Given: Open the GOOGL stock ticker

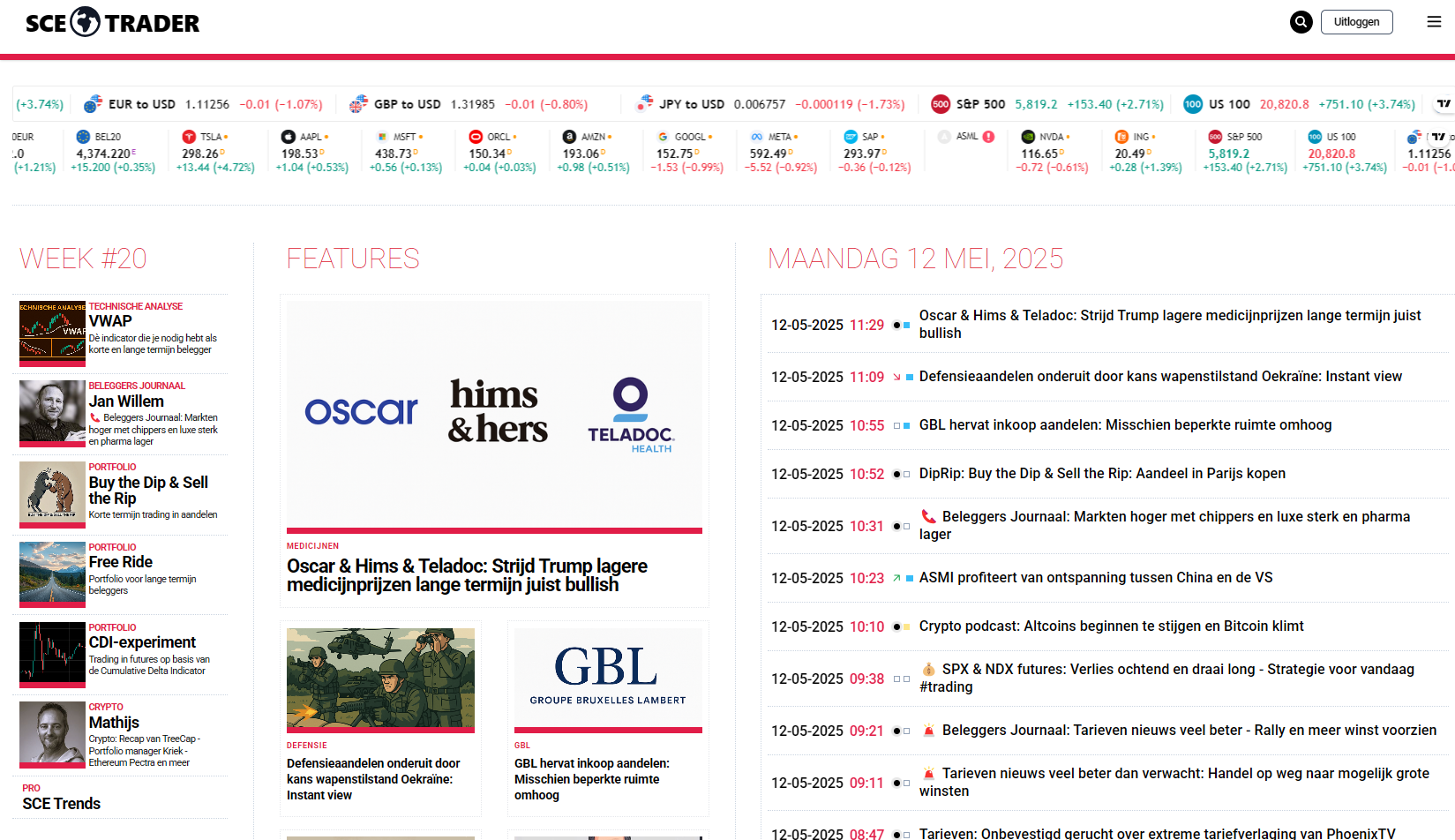Looking at the screenshot, I should [686, 151].
